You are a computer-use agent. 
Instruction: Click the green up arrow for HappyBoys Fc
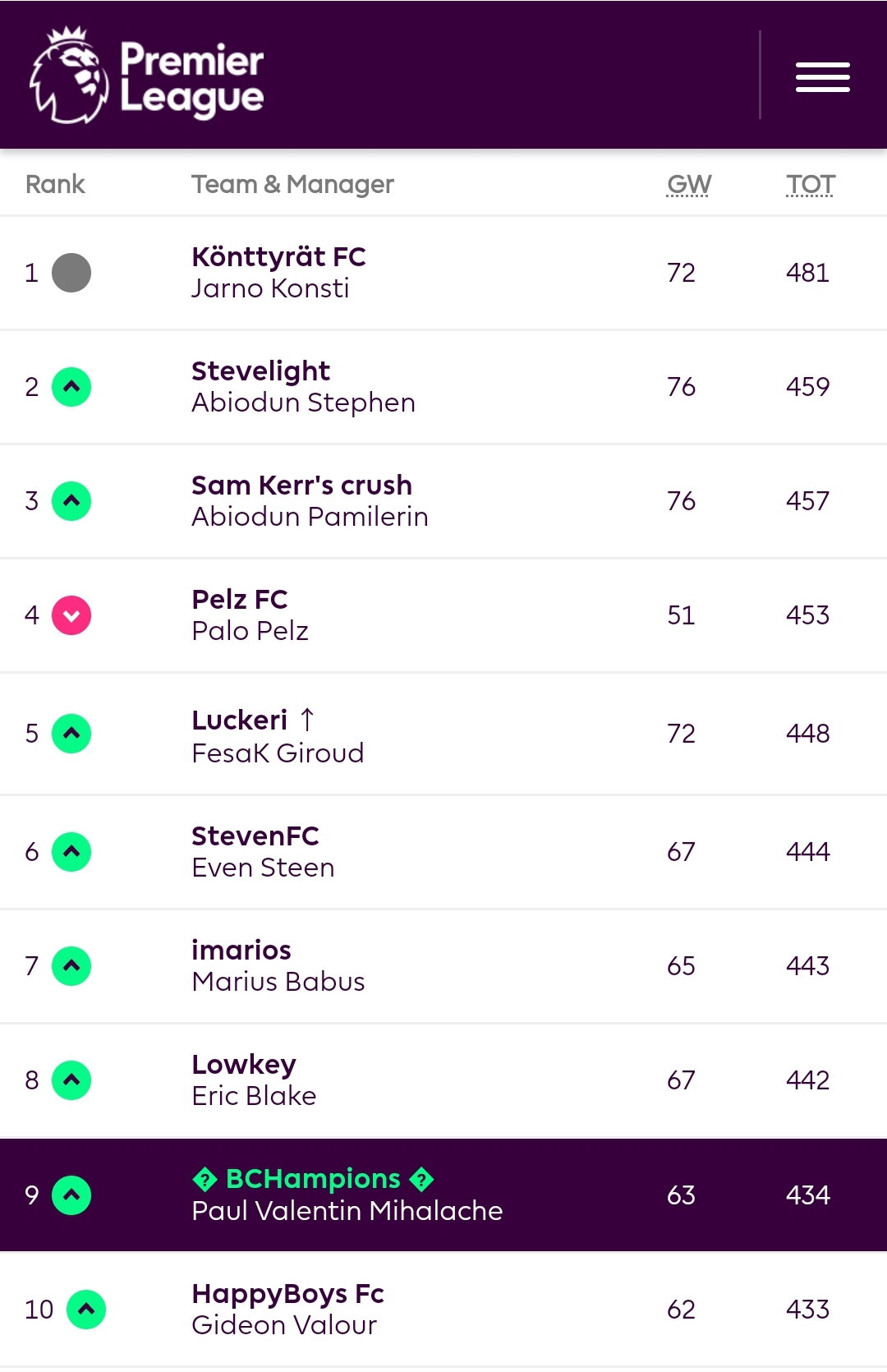(86, 1310)
